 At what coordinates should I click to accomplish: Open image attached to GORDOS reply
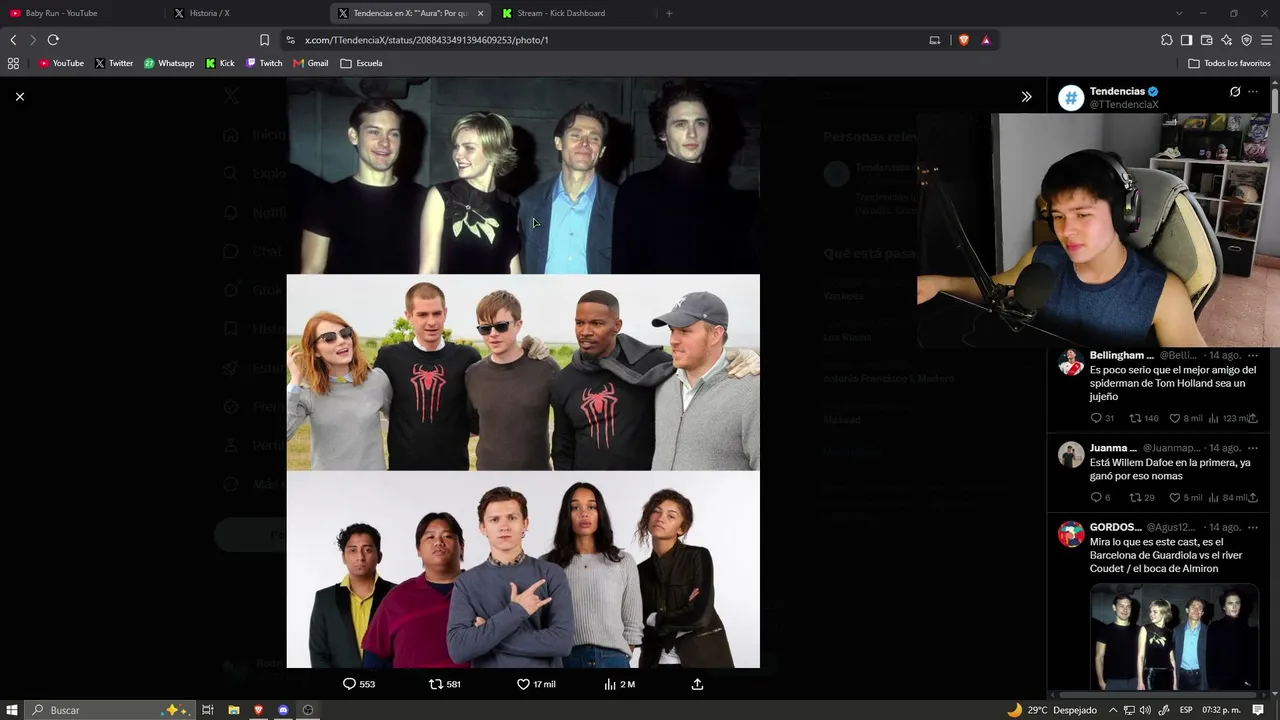(x=1174, y=637)
